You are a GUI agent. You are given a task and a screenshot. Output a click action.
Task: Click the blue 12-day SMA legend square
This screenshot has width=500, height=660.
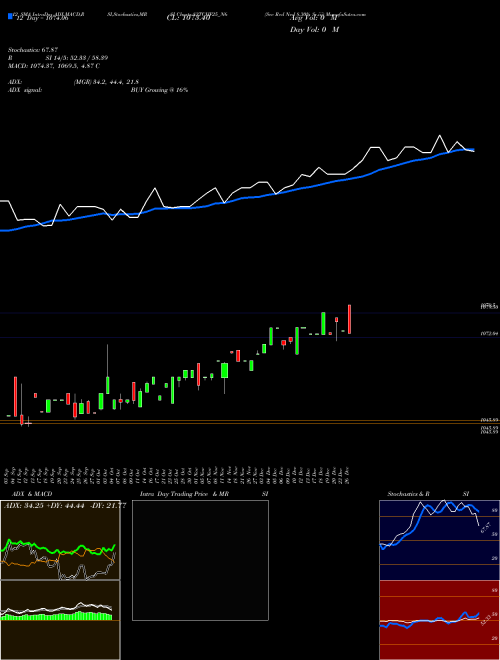coord(10,17)
